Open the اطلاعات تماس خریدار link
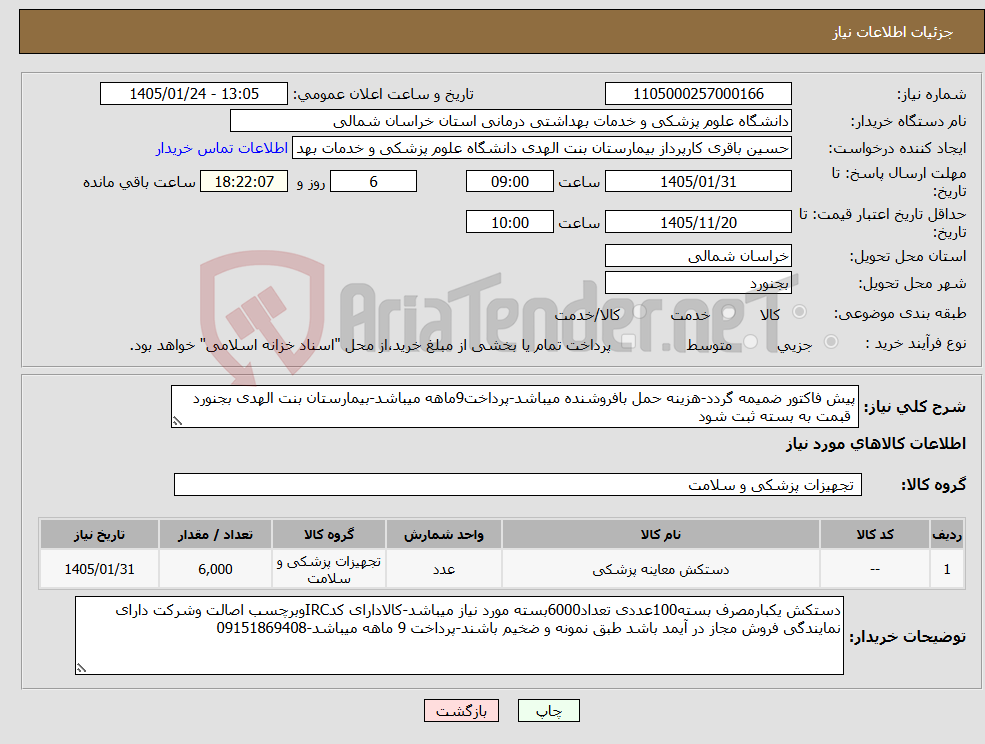The width and height of the screenshot is (985, 744). pyautogui.click(x=222, y=148)
